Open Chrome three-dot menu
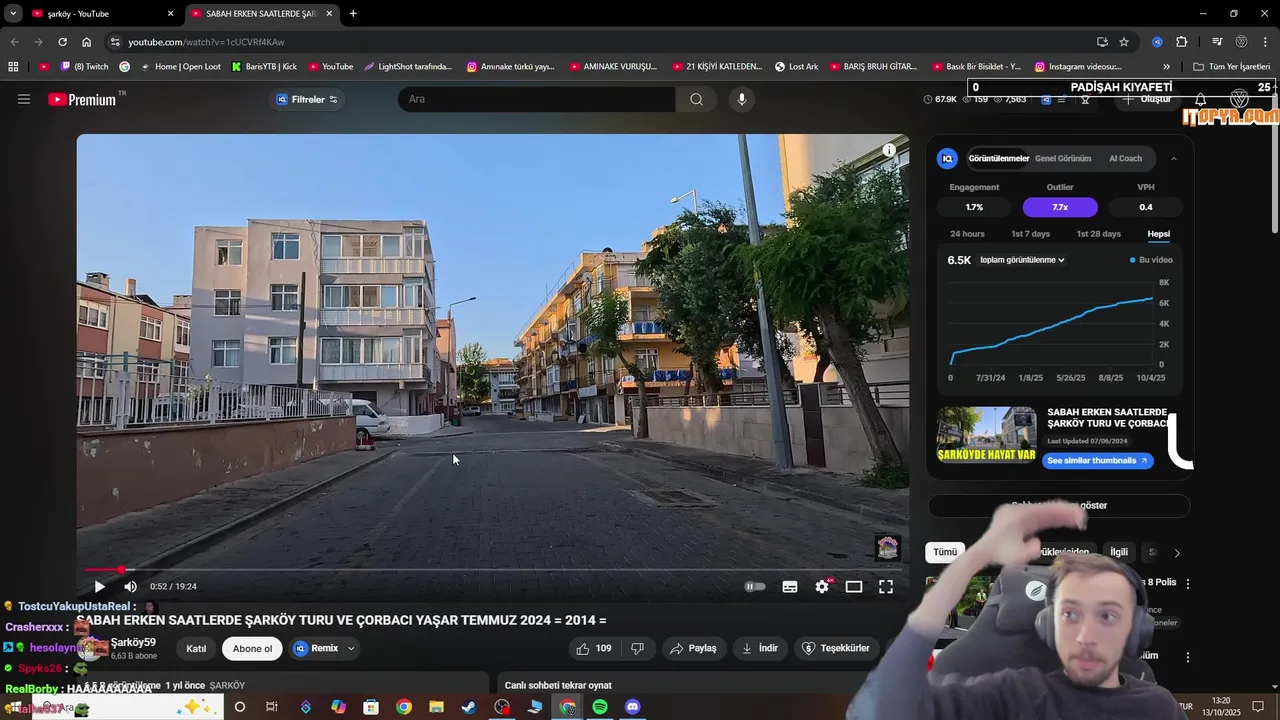Image resolution: width=1280 pixels, height=720 pixels. pos(1266,42)
